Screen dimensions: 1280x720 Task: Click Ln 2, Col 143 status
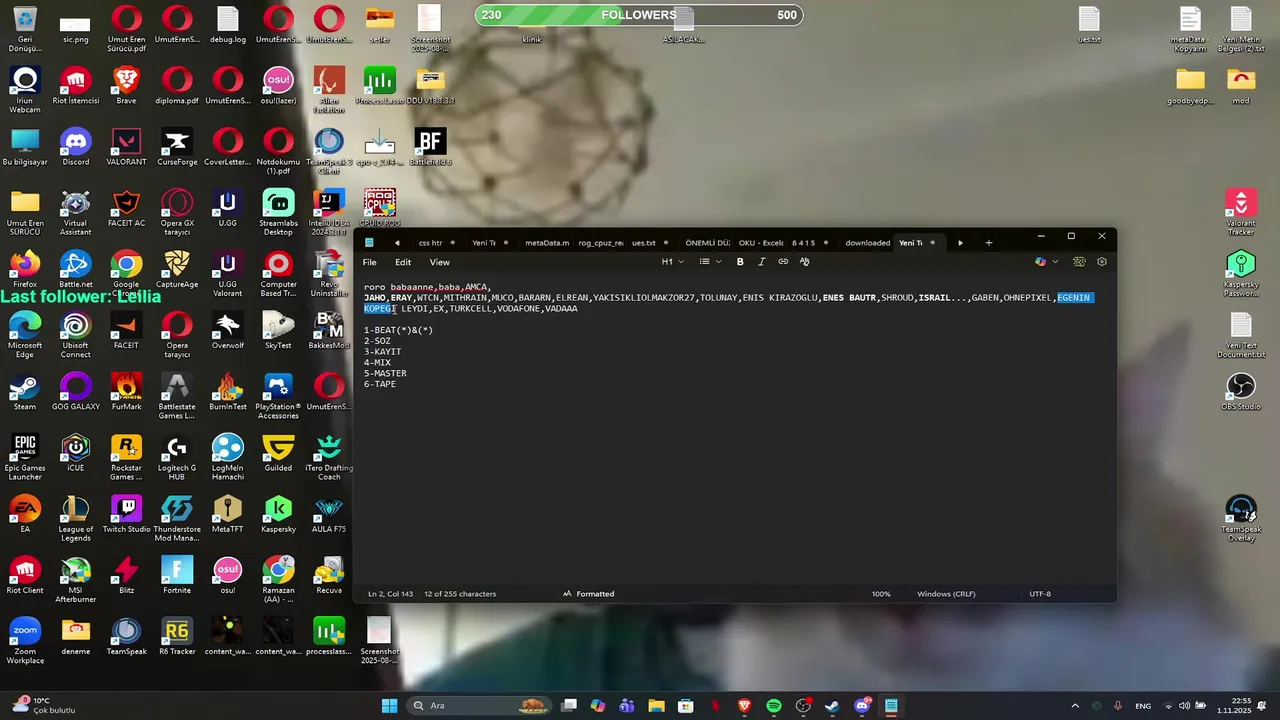390,594
